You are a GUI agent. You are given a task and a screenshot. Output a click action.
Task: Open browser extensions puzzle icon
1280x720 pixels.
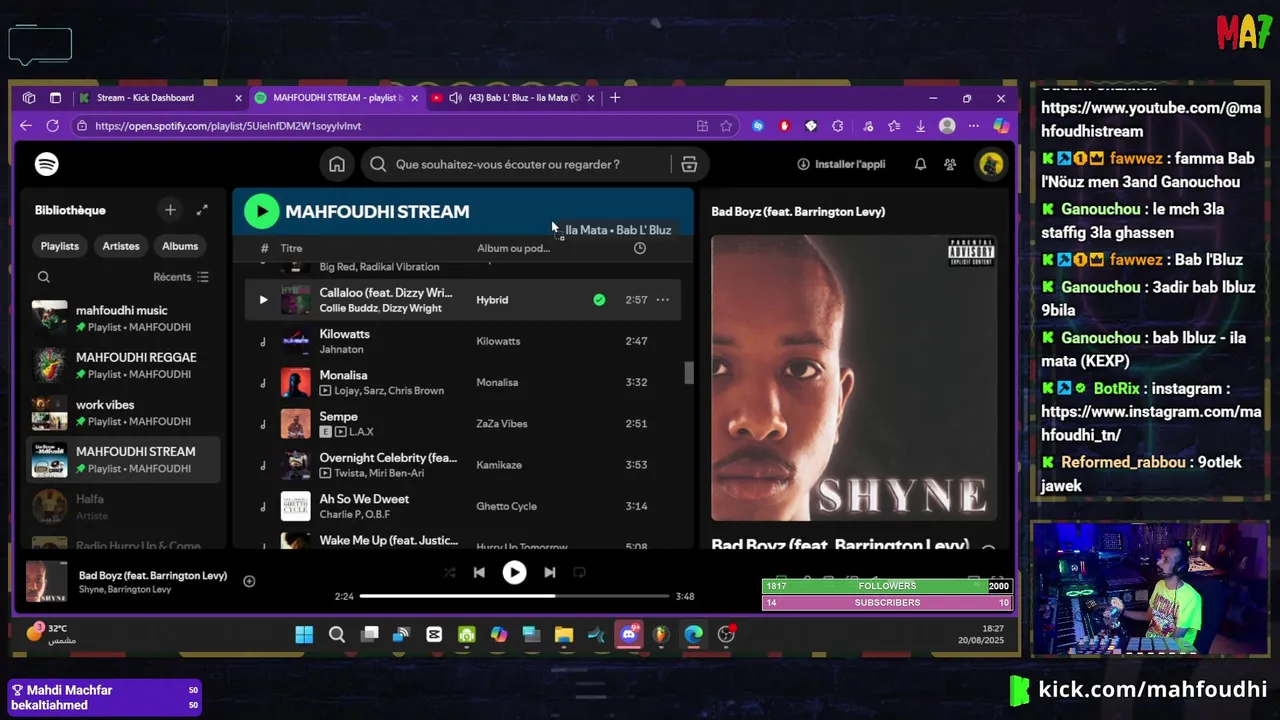point(838,126)
